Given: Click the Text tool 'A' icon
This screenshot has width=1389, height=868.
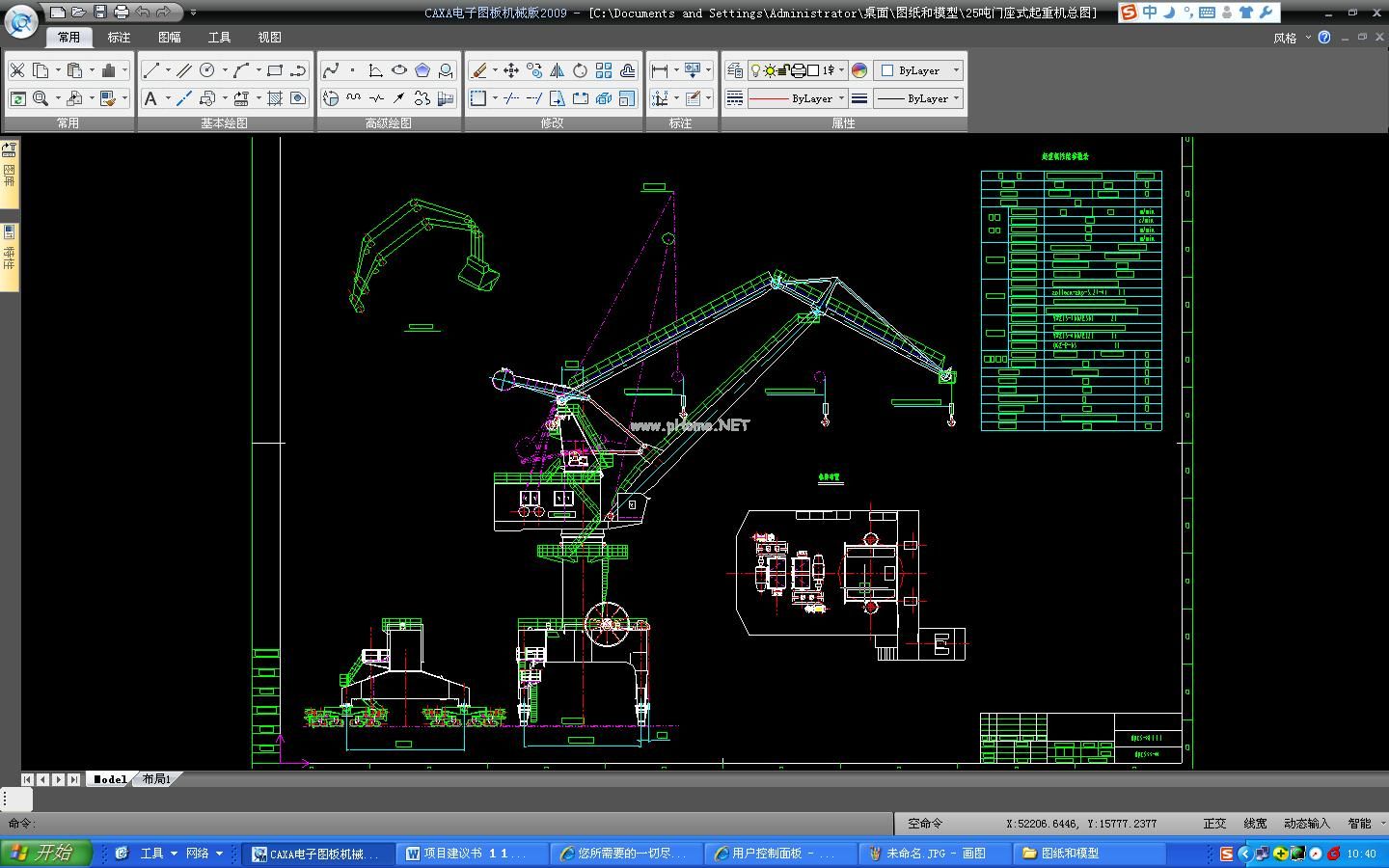Looking at the screenshot, I should pos(150,98).
